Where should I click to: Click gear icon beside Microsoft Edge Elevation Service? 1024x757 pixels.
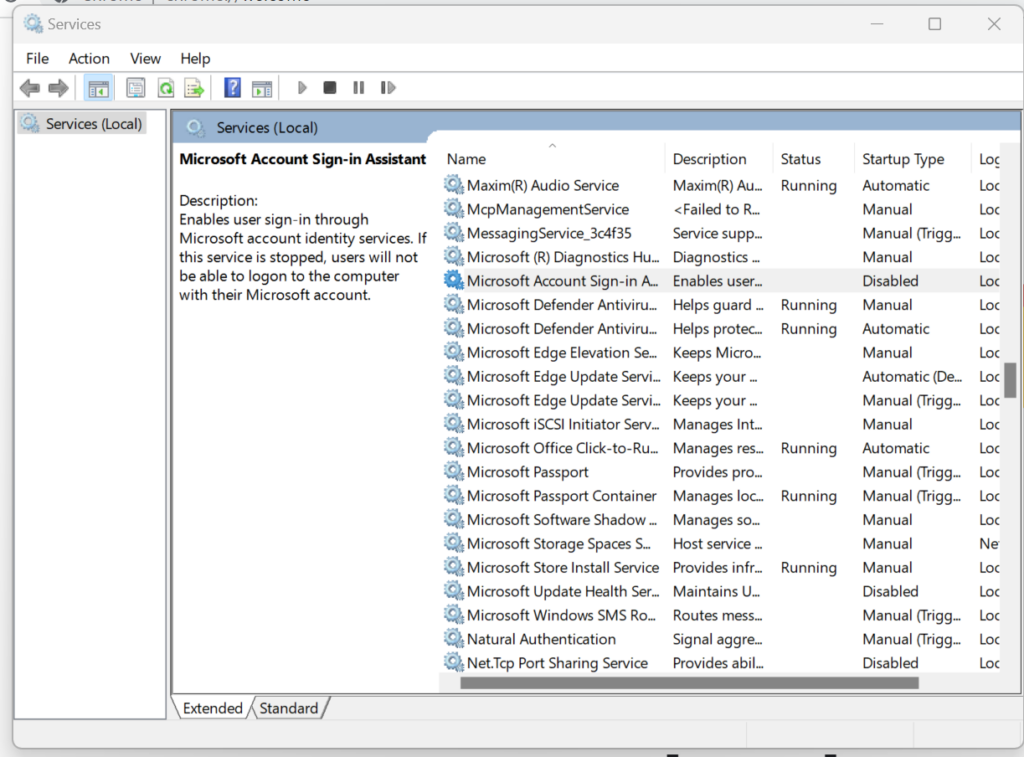(x=454, y=351)
